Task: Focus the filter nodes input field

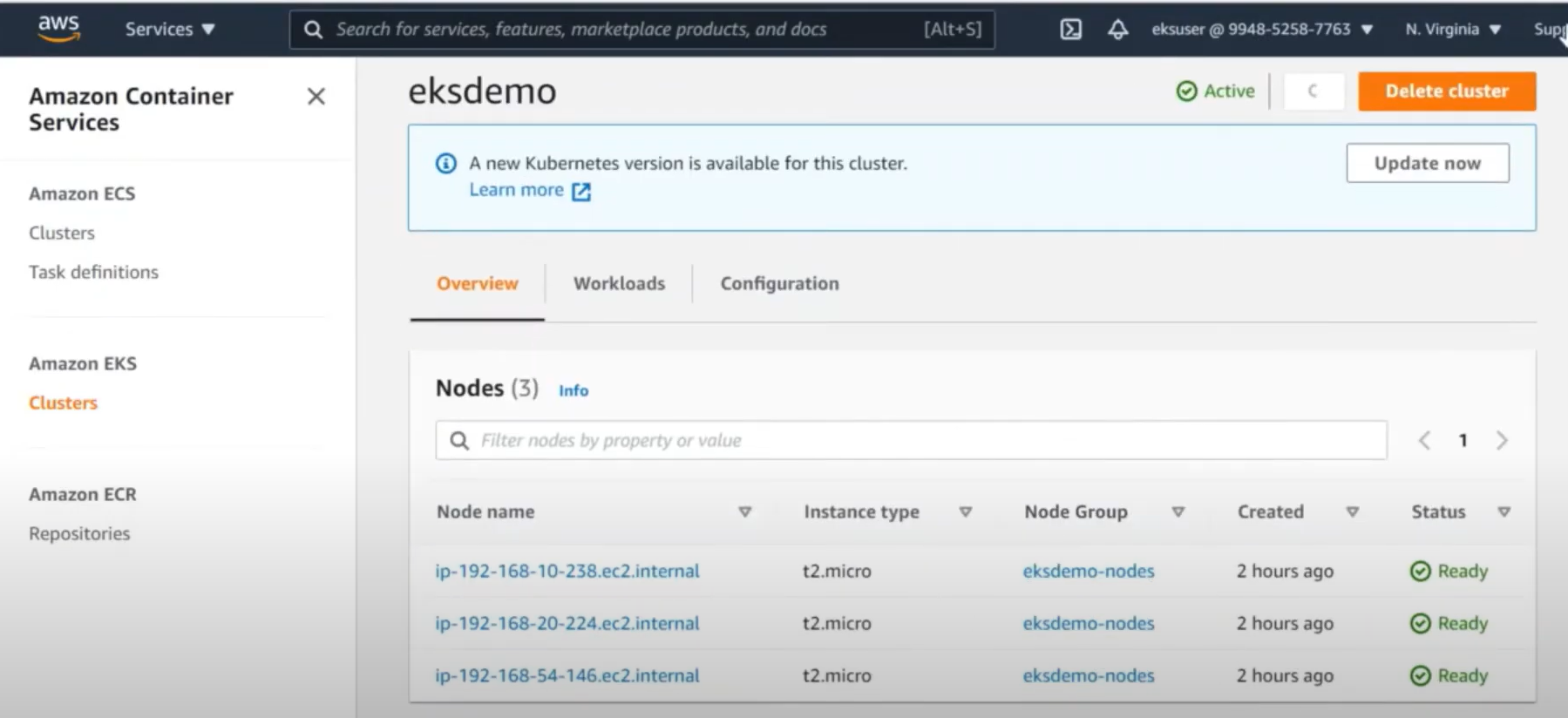Action: [x=911, y=440]
